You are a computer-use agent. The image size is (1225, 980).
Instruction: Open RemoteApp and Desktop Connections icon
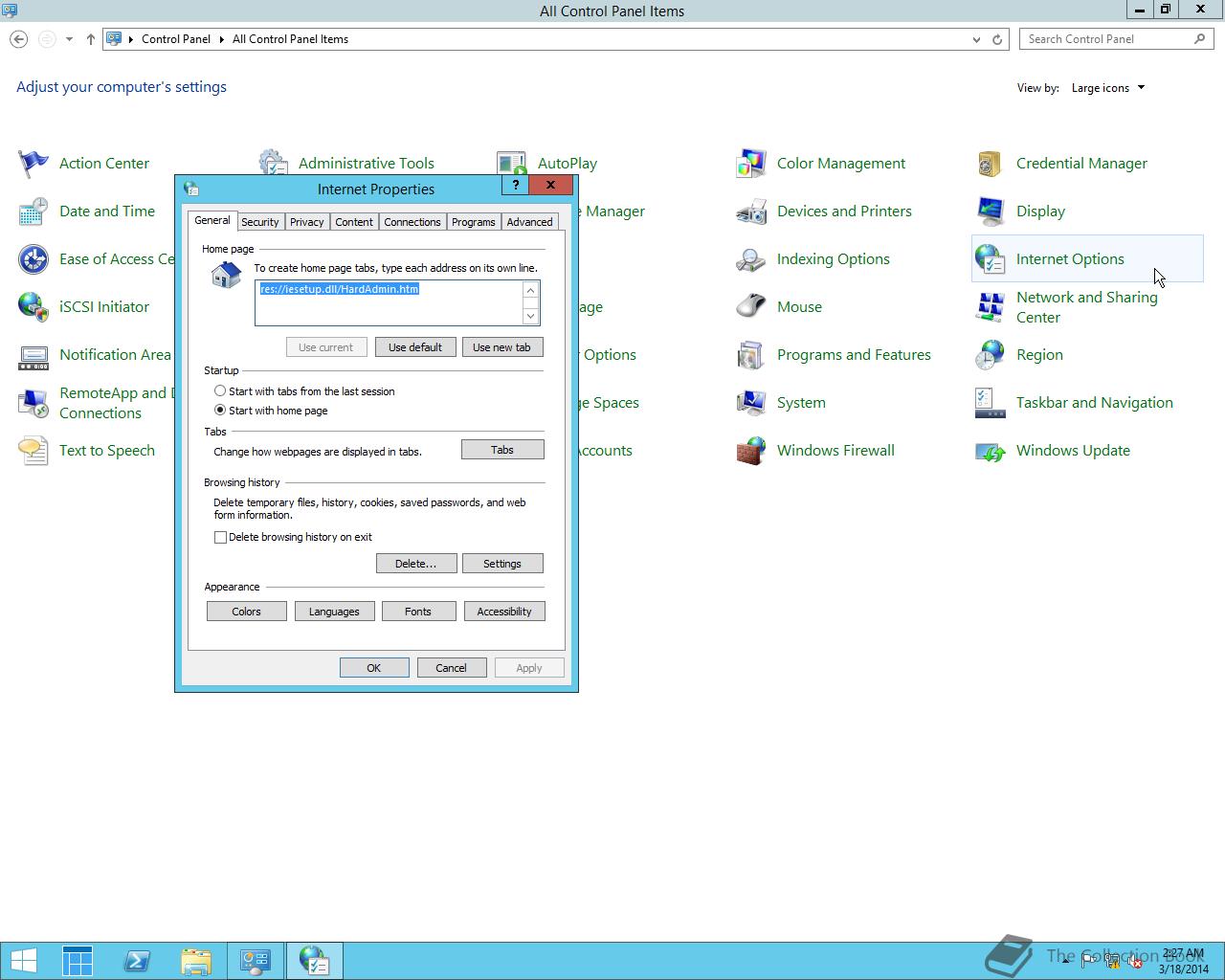[x=33, y=403]
